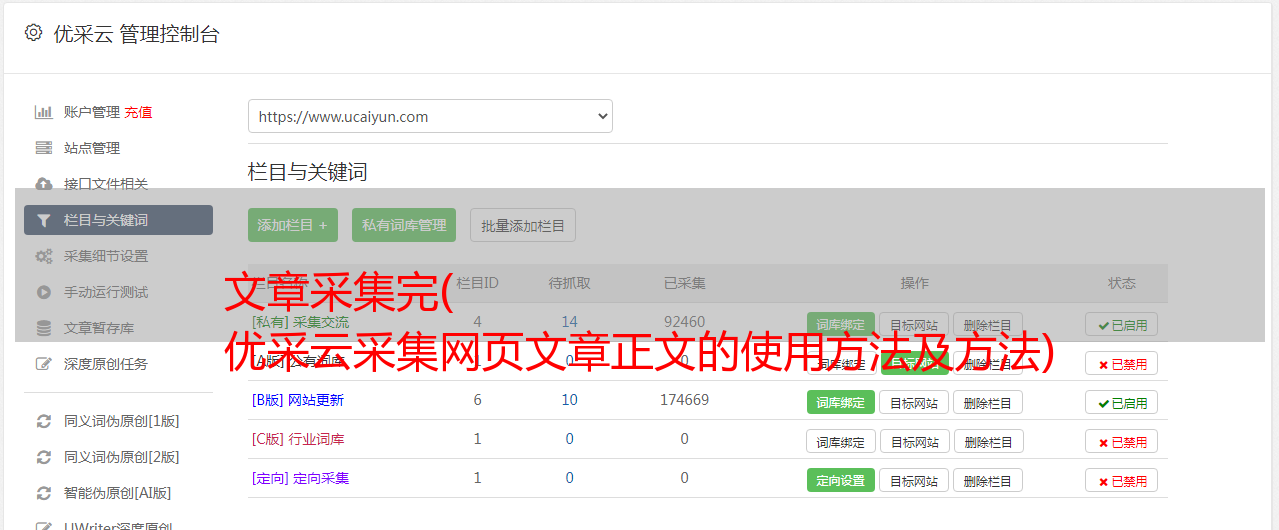Screen dimensions: 1279x530
Task: Click 目标网站 for 定向采集 row
Action: (x=914, y=480)
